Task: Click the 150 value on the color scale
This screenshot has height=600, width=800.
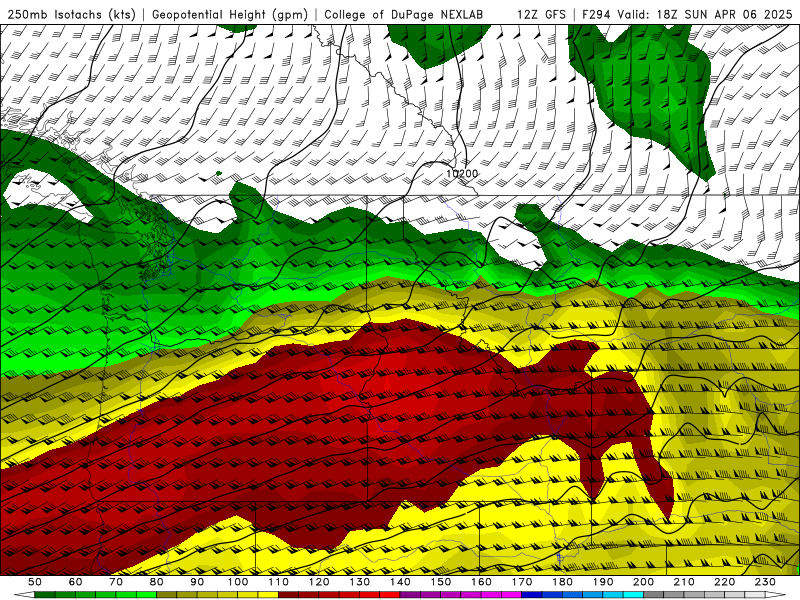Action: point(441,582)
